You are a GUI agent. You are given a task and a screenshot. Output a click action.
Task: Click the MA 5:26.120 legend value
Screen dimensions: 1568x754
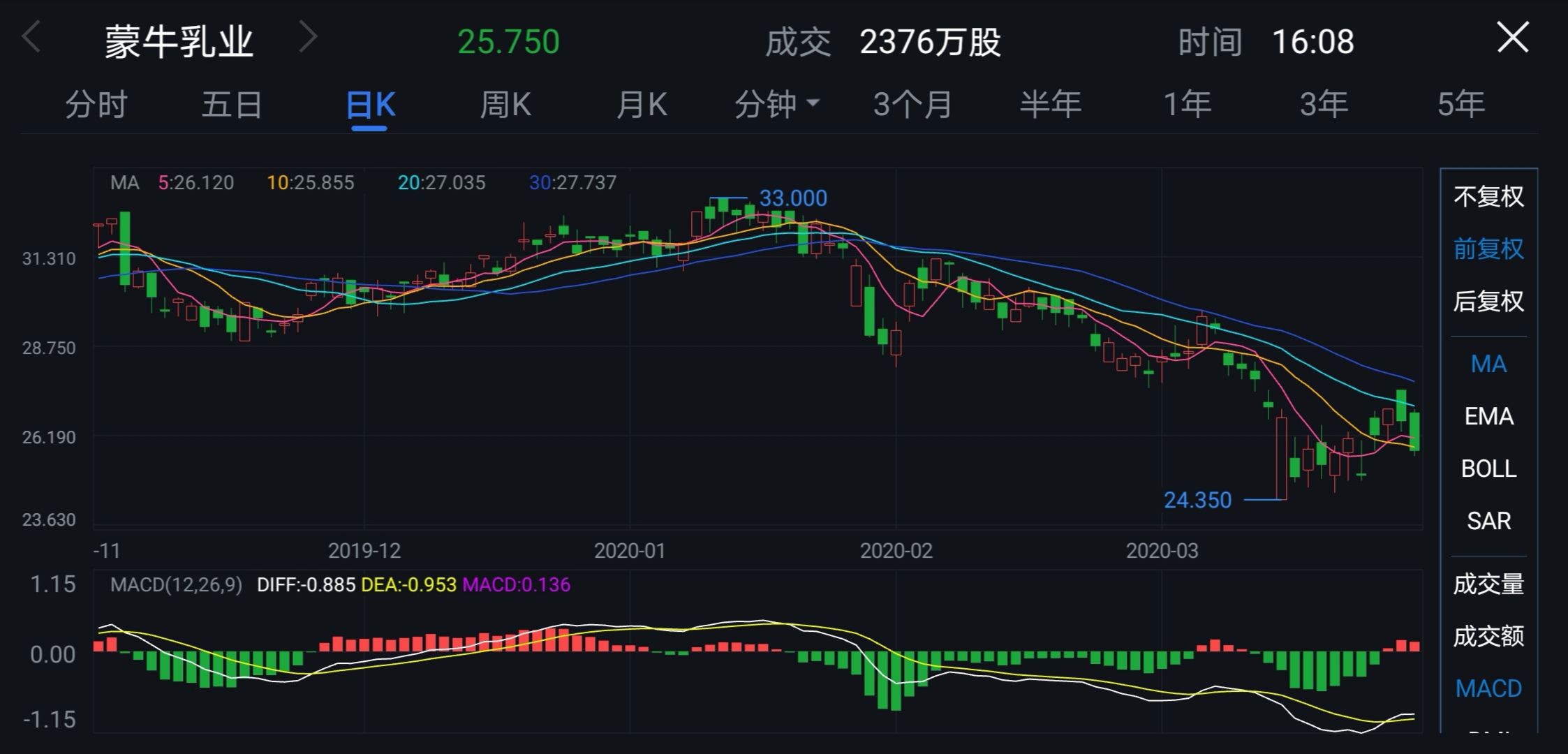[x=196, y=183]
